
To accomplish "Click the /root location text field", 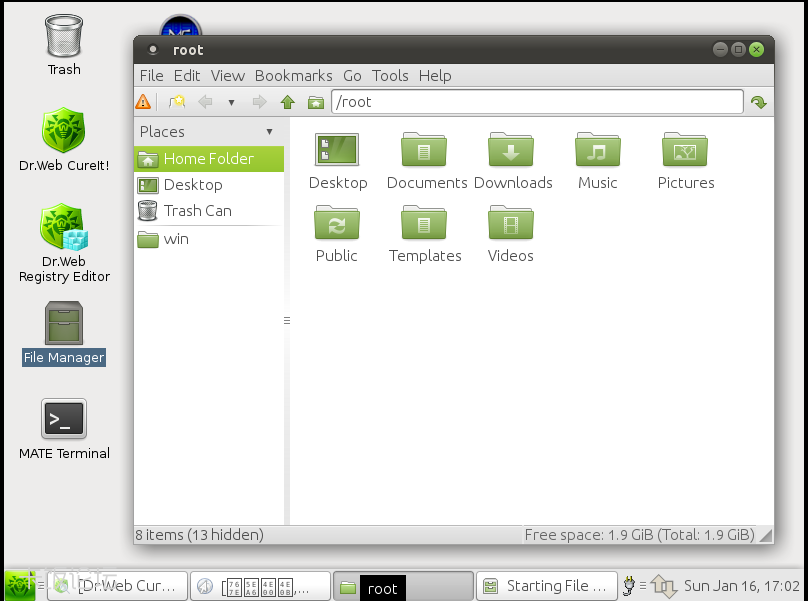I will [537, 102].
